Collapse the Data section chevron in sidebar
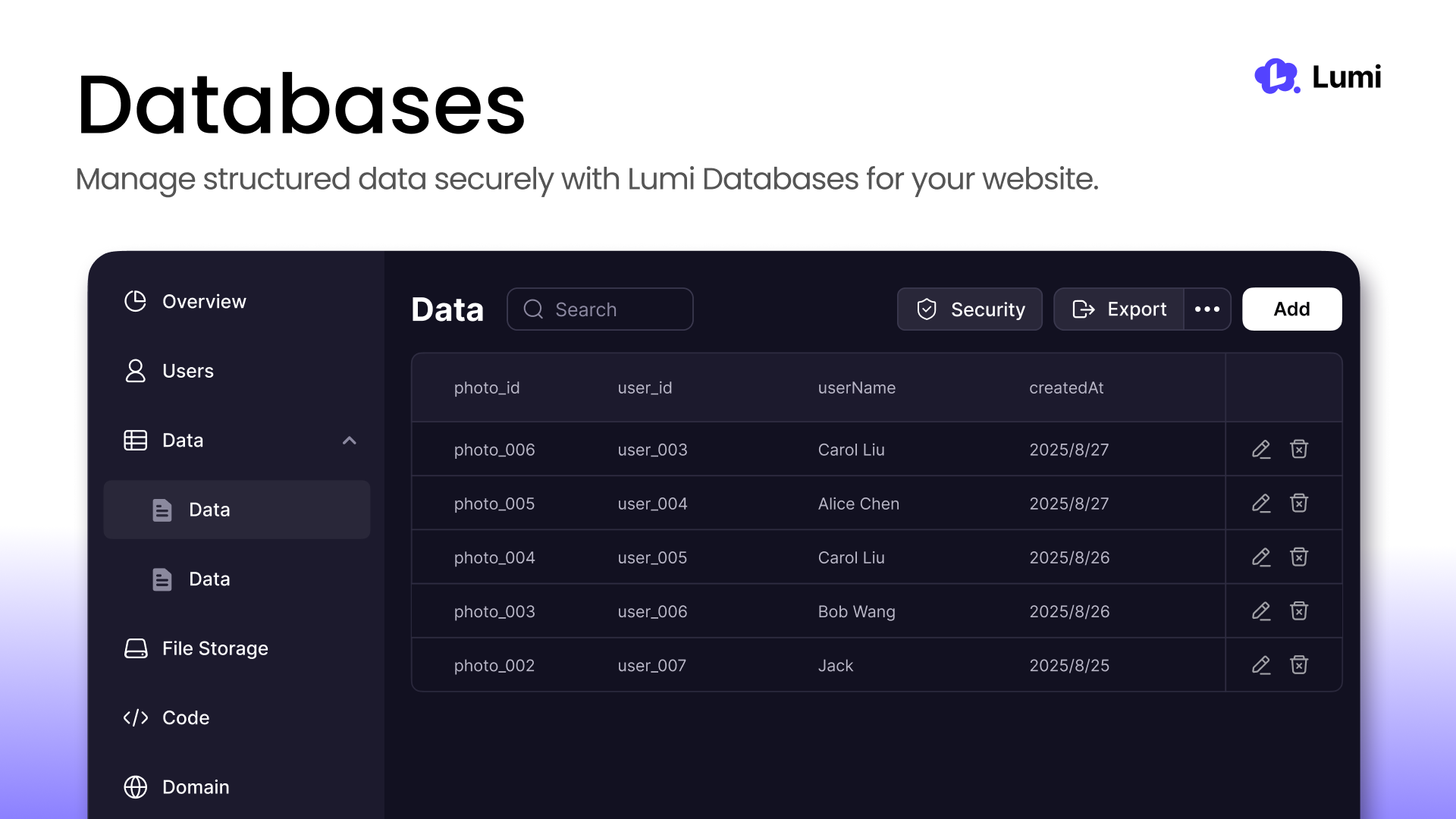 click(349, 441)
